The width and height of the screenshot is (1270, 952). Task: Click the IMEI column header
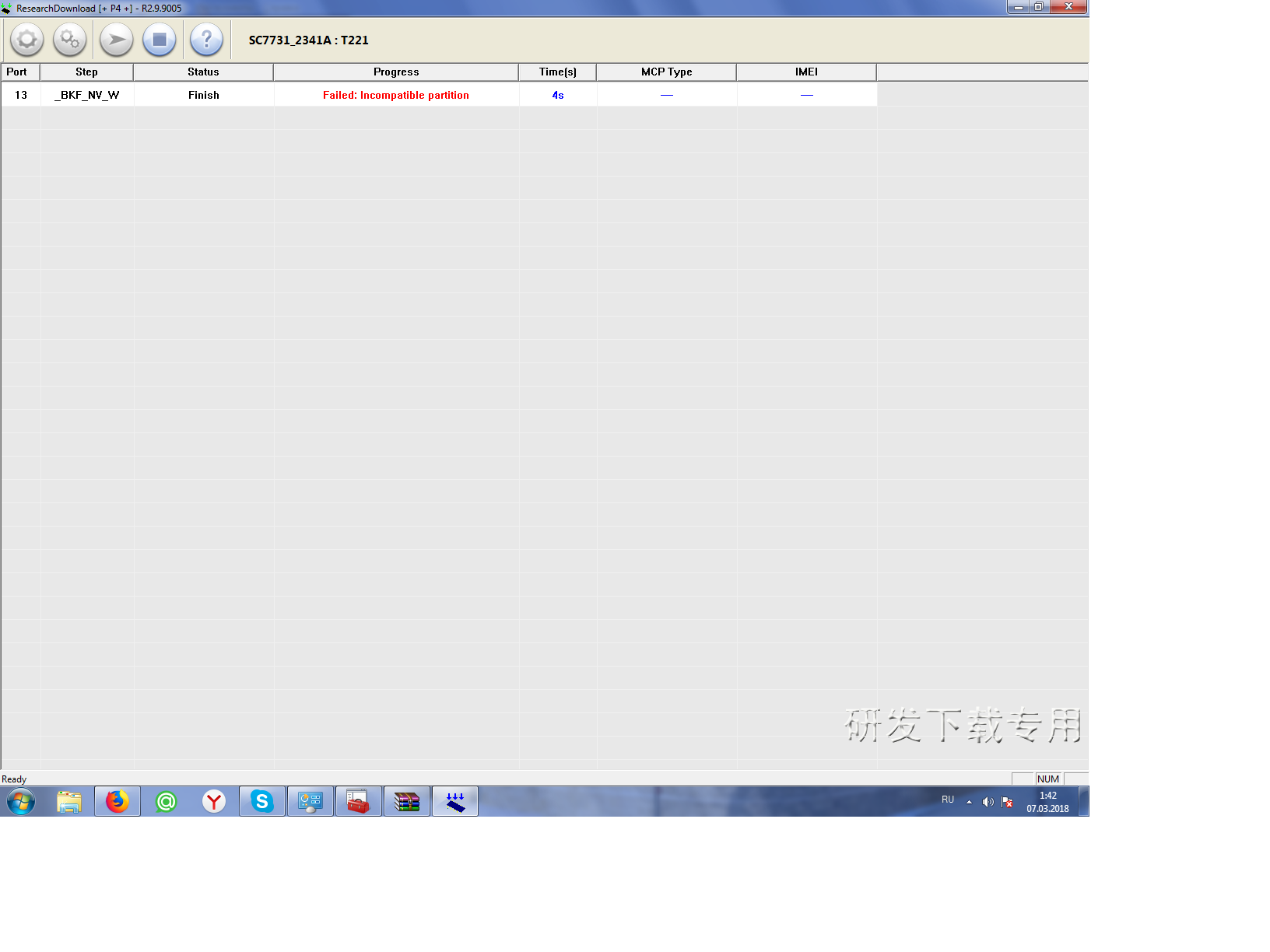(x=806, y=72)
